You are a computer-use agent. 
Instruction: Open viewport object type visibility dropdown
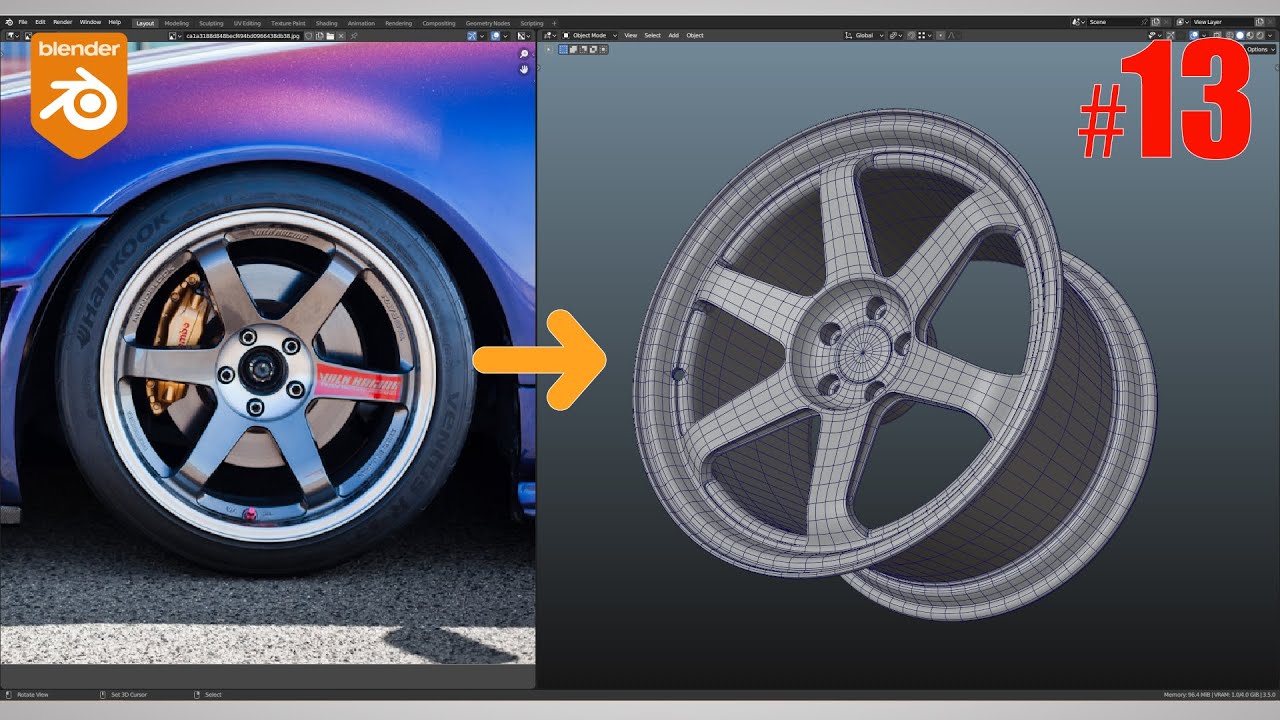point(1155,35)
